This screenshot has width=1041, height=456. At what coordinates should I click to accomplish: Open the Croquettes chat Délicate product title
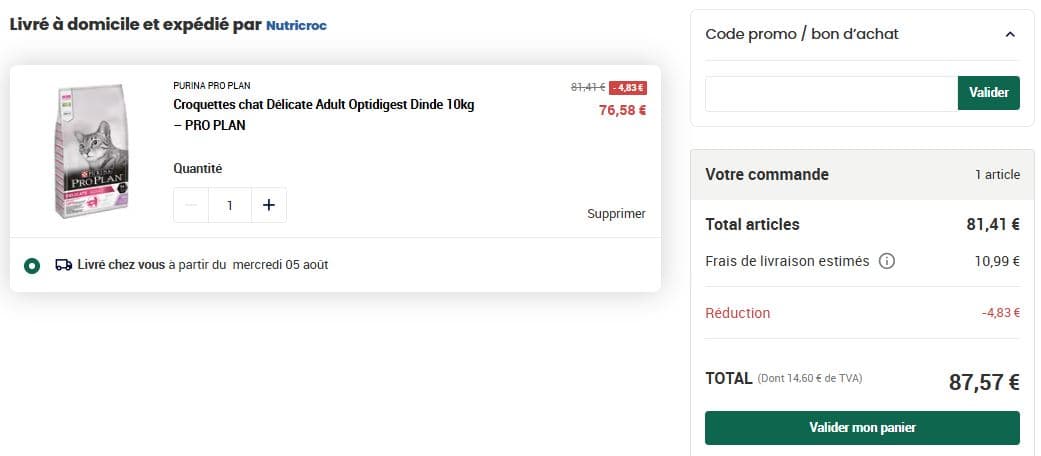coord(324,115)
